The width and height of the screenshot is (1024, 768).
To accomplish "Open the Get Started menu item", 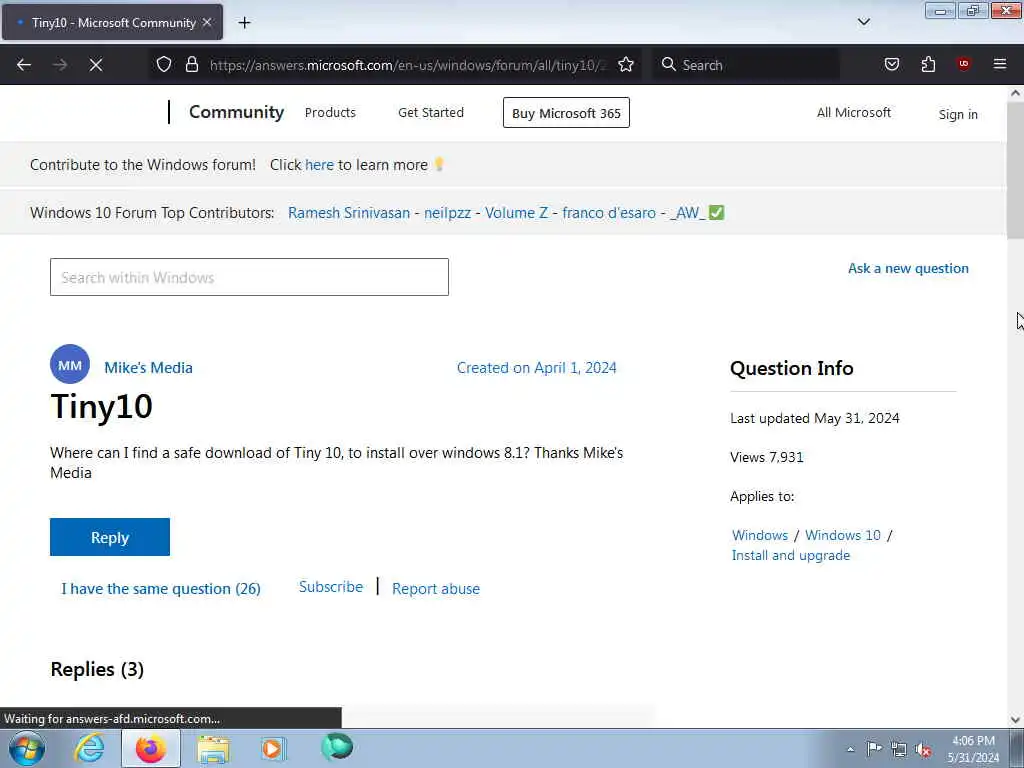I will (x=431, y=112).
